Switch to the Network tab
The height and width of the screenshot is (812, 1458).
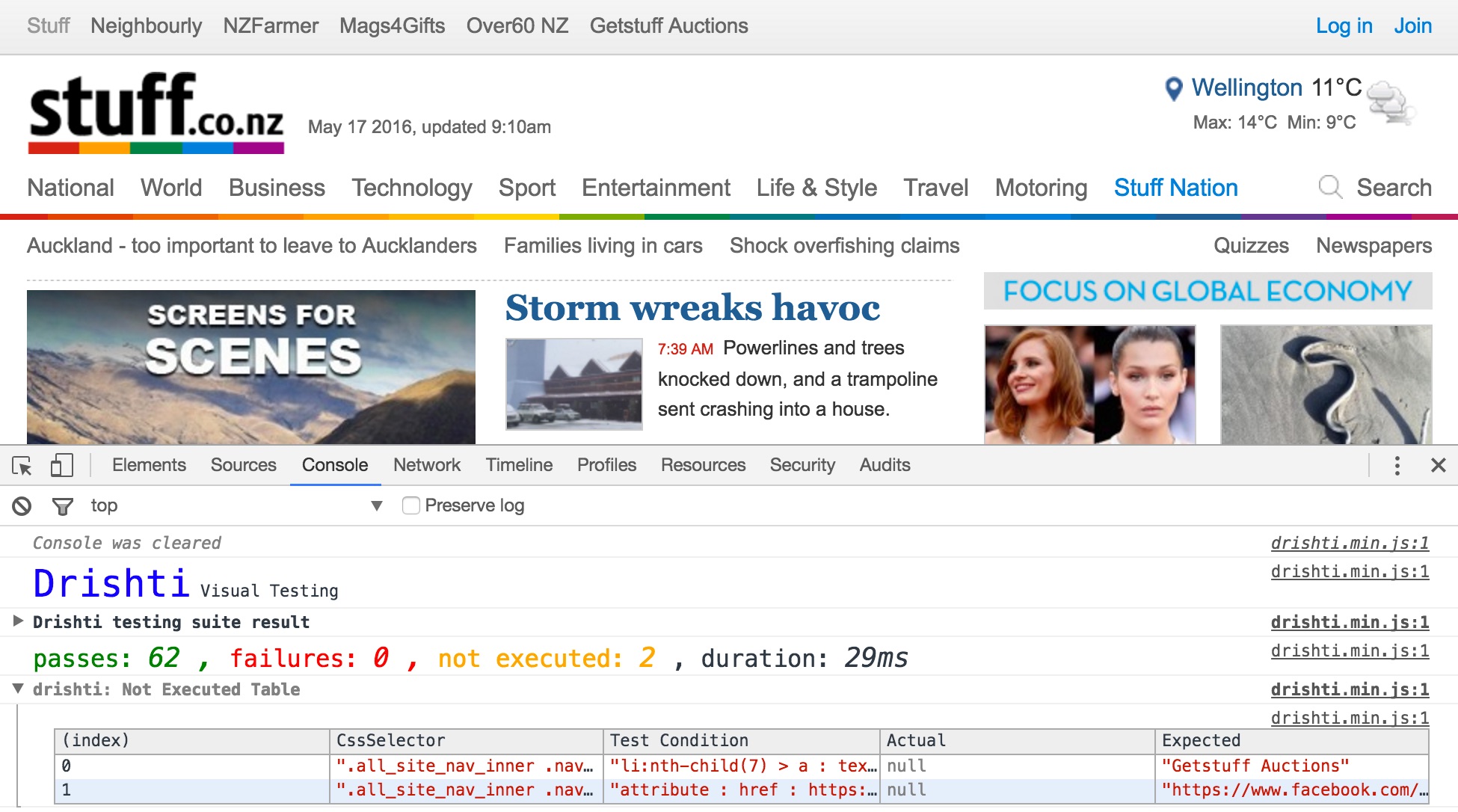(426, 465)
